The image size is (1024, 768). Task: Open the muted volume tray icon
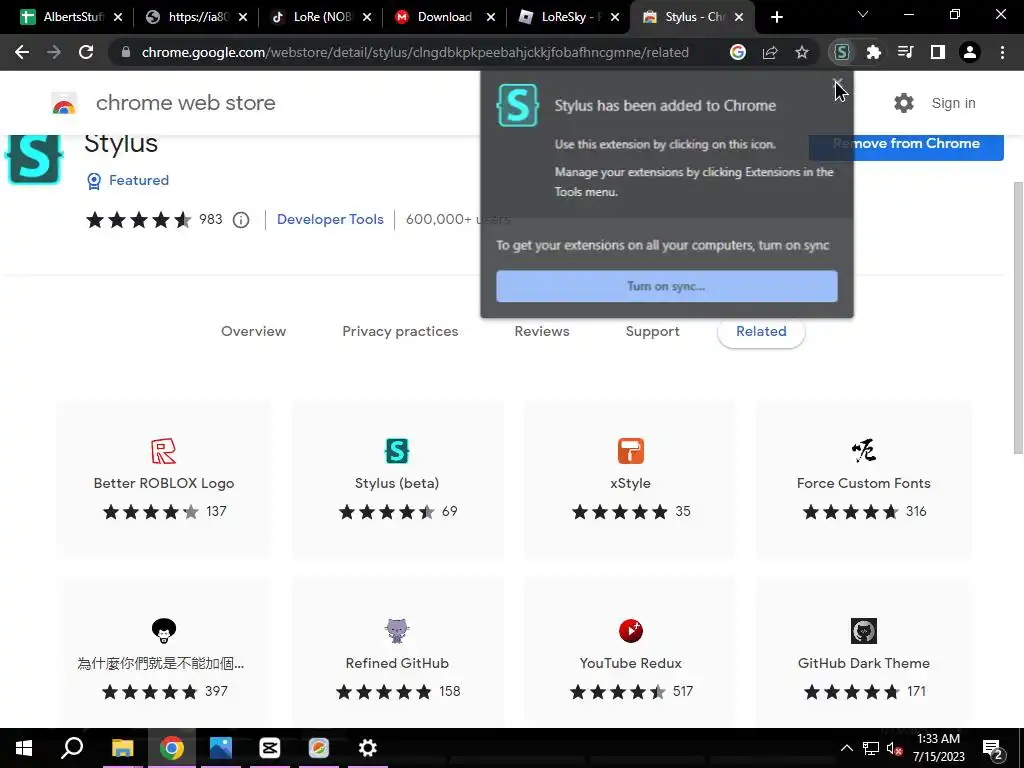(x=894, y=748)
